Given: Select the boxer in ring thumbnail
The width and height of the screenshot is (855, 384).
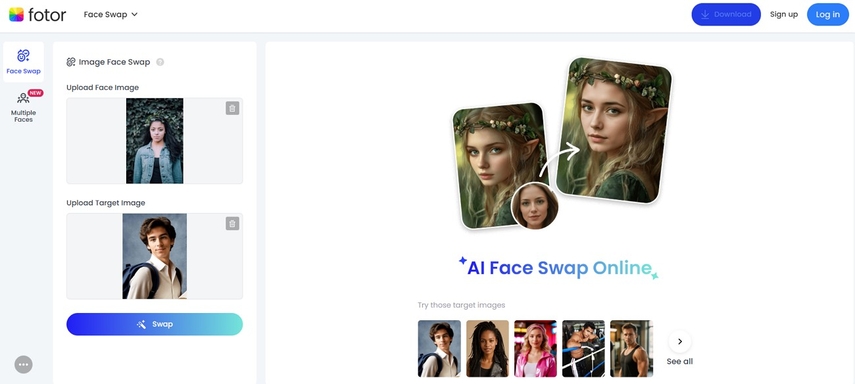Looking at the screenshot, I should [x=583, y=348].
